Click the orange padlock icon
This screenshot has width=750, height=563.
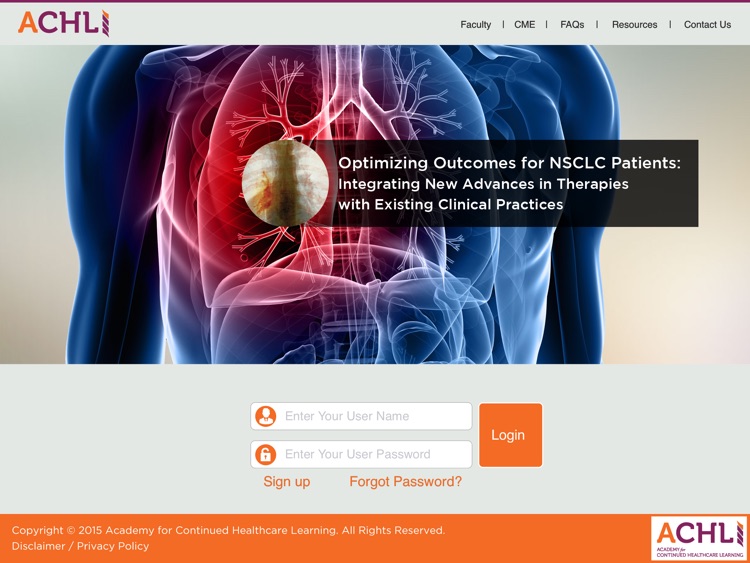point(265,454)
